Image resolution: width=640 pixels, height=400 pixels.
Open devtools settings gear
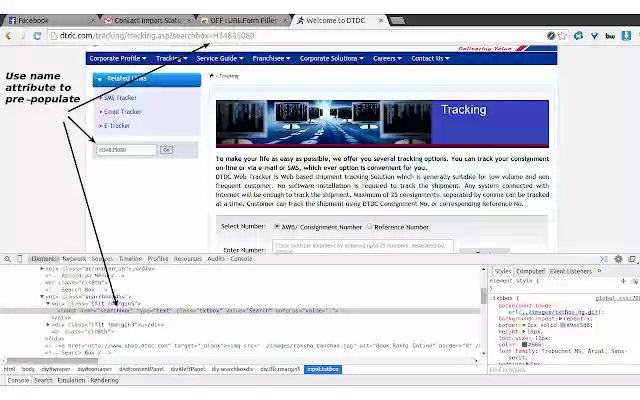(x=618, y=259)
